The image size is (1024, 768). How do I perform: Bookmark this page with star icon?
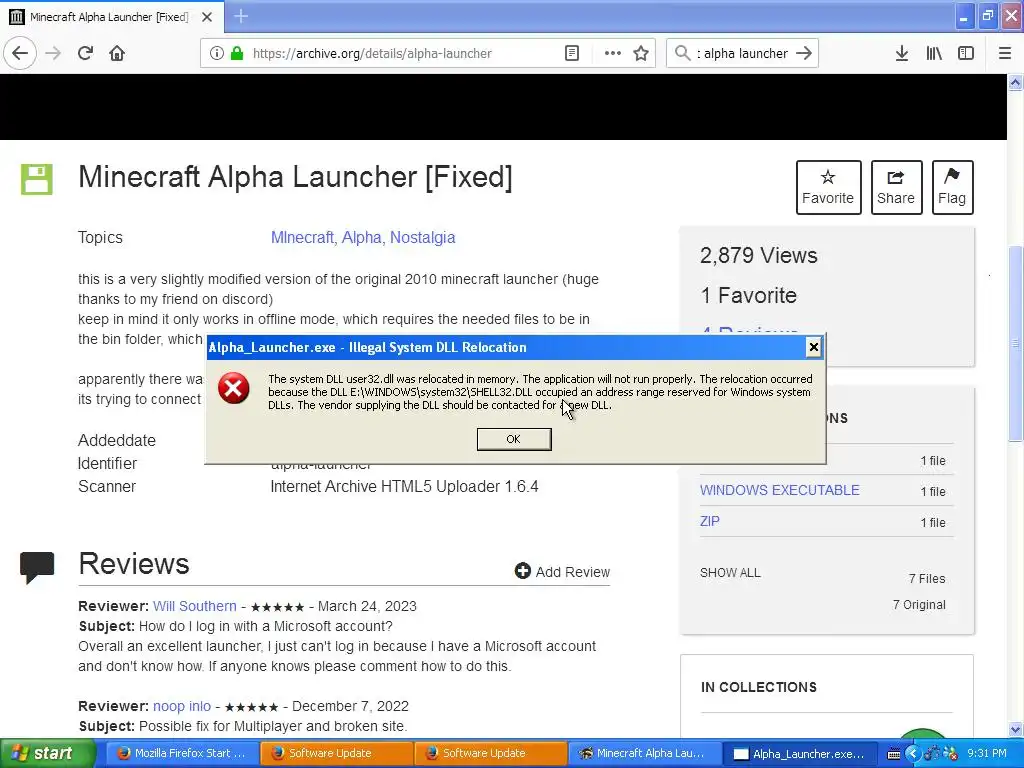click(641, 54)
